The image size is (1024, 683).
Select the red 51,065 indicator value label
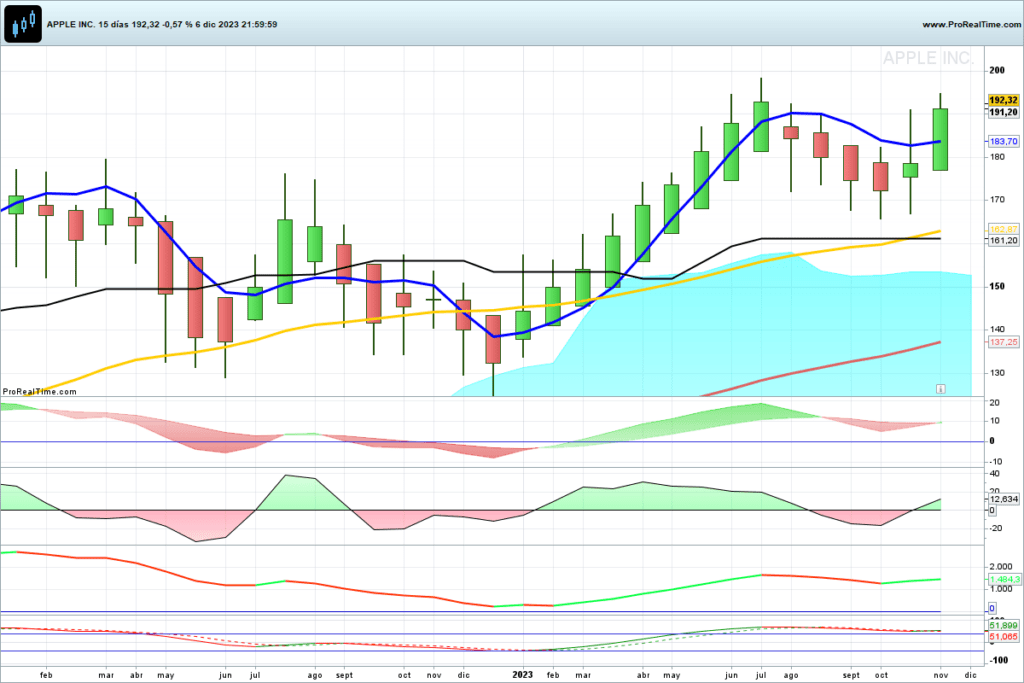(1003, 637)
